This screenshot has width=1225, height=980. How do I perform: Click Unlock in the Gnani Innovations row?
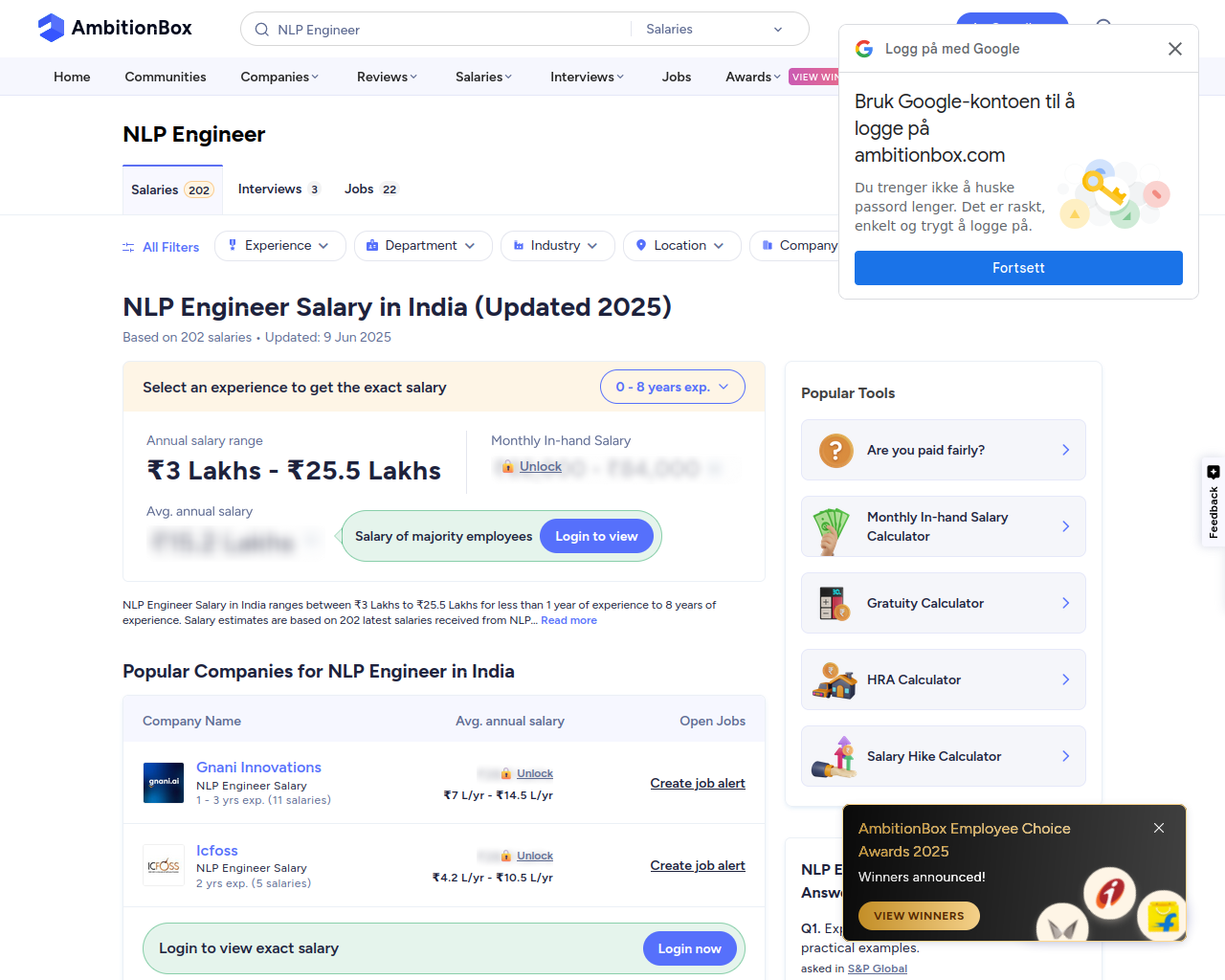tap(535, 773)
